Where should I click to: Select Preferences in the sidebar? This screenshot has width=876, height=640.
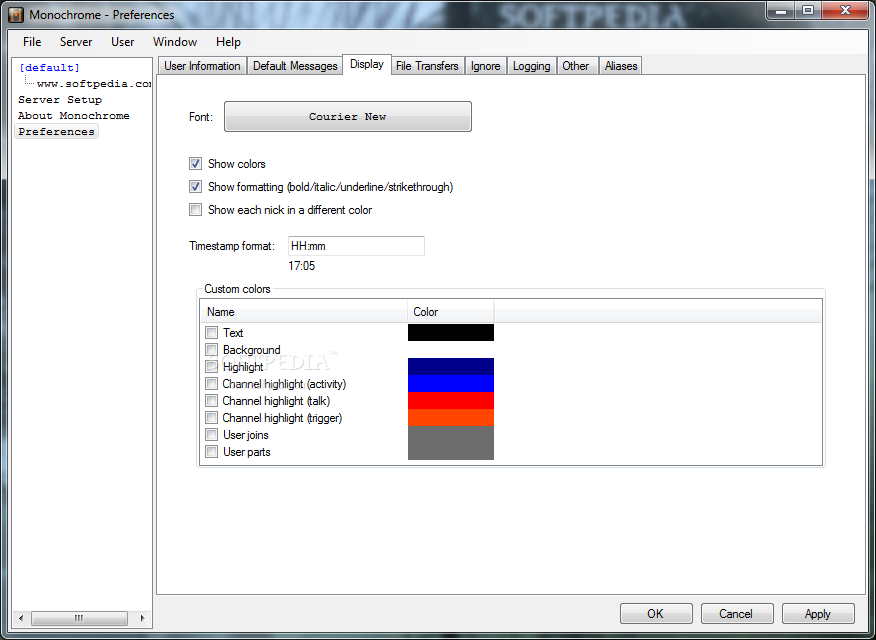56,132
